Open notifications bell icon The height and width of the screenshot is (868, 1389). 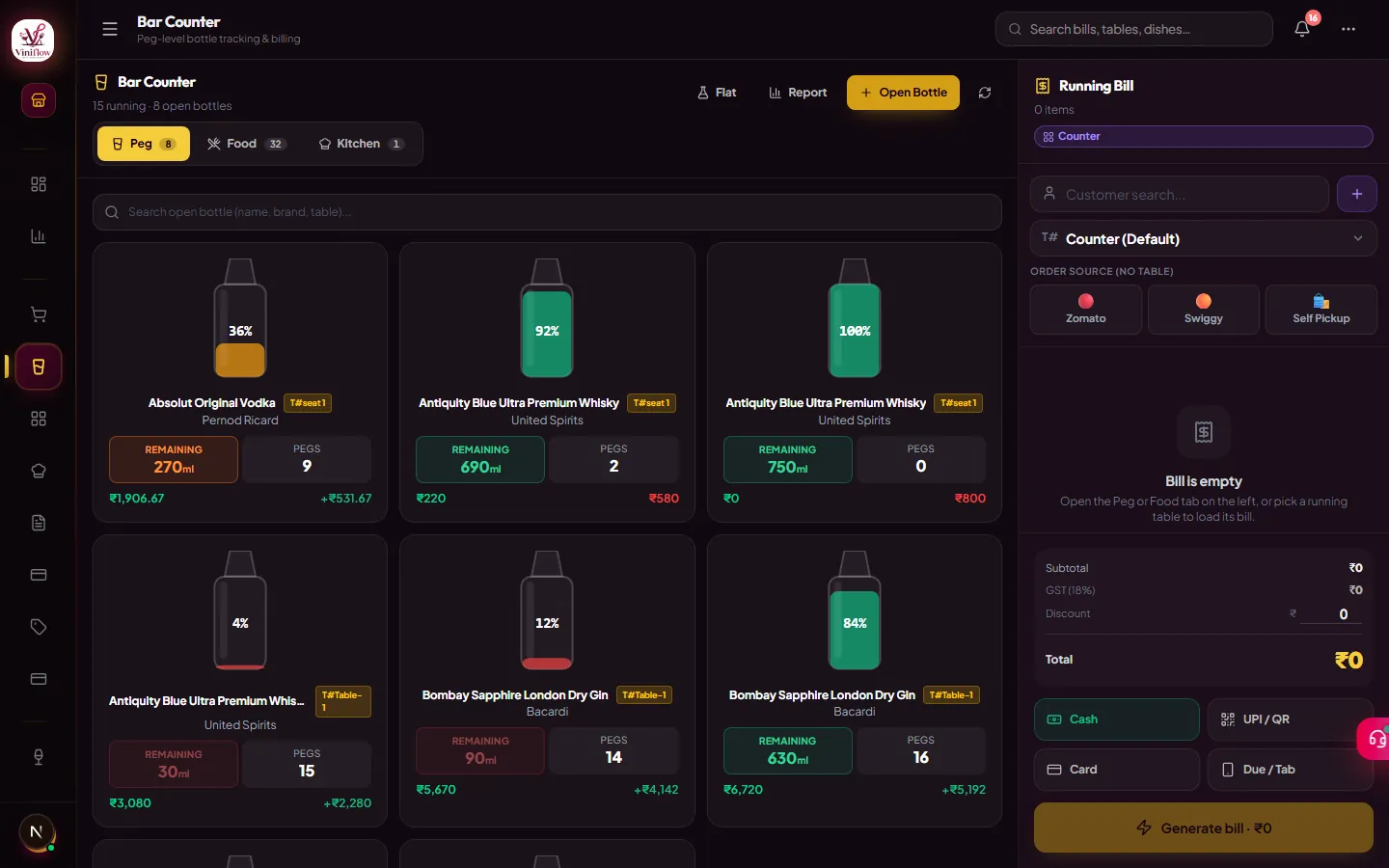pos(1302,29)
